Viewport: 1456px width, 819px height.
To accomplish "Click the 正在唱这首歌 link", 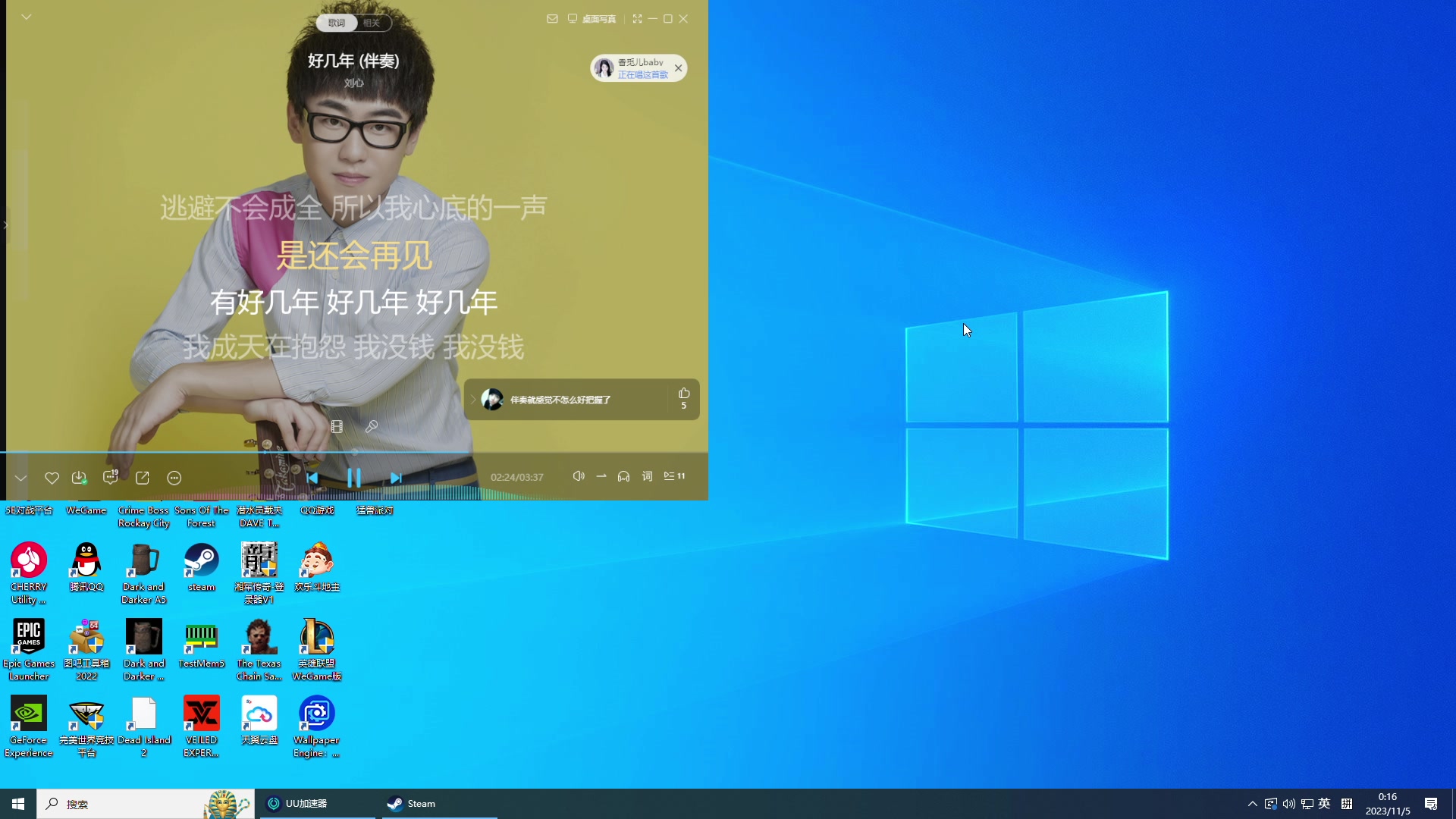I will pyautogui.click(x=642, y=75).
